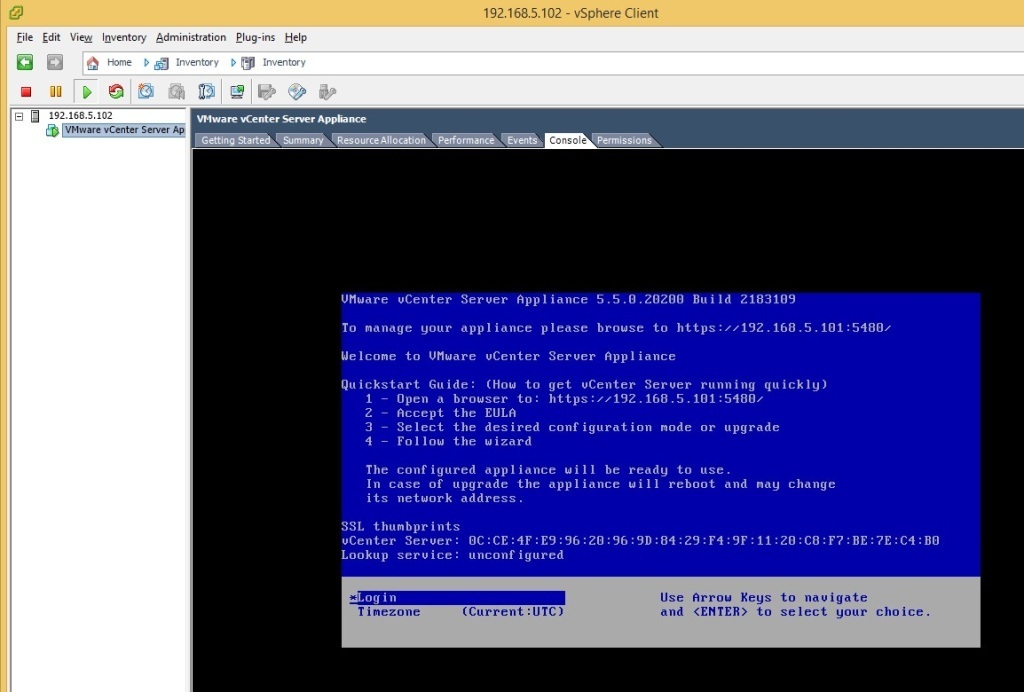Click the first Inventory breadcrumb label
The image size is (1024, 692).
coord(197,62)
